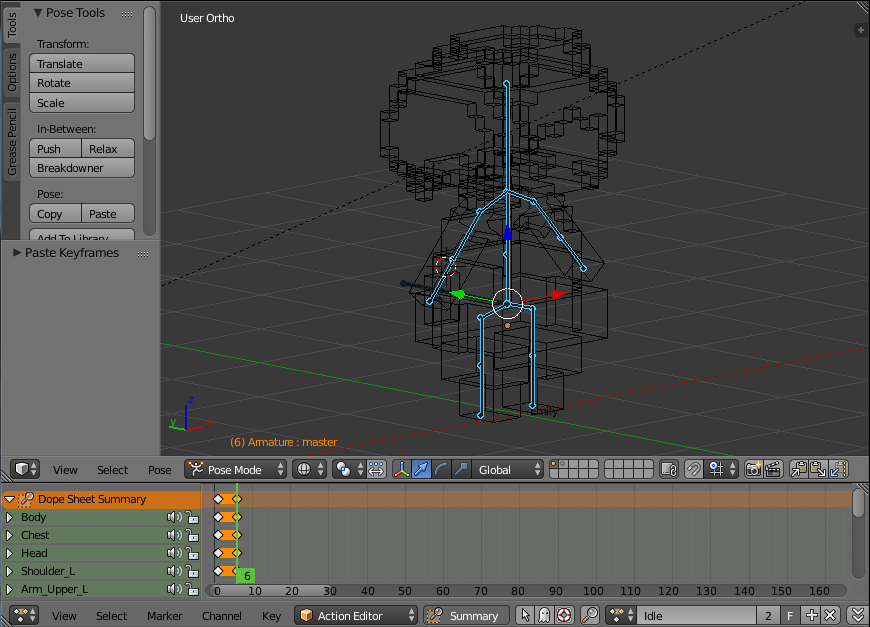Click the Rotate transform button
This screenshot has height=627, width=870.
82,83
